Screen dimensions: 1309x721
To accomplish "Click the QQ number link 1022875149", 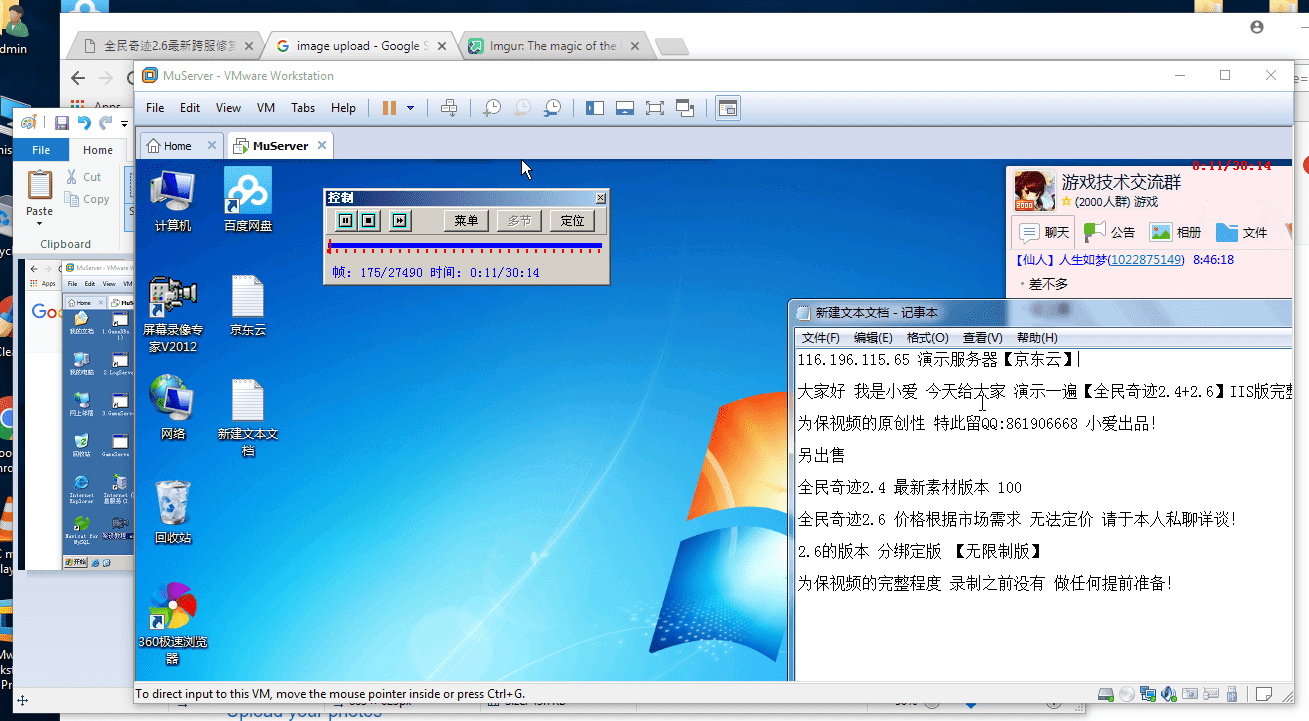I will coord(1145,260).
